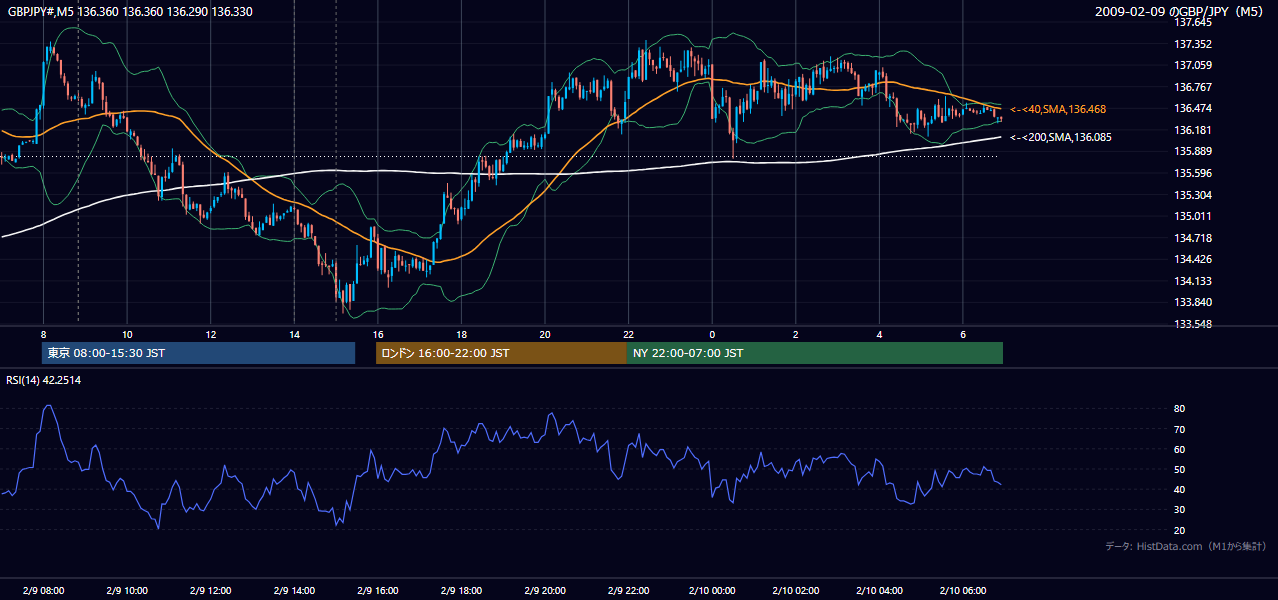Click price axis value 134.426

pos(1193,259)
